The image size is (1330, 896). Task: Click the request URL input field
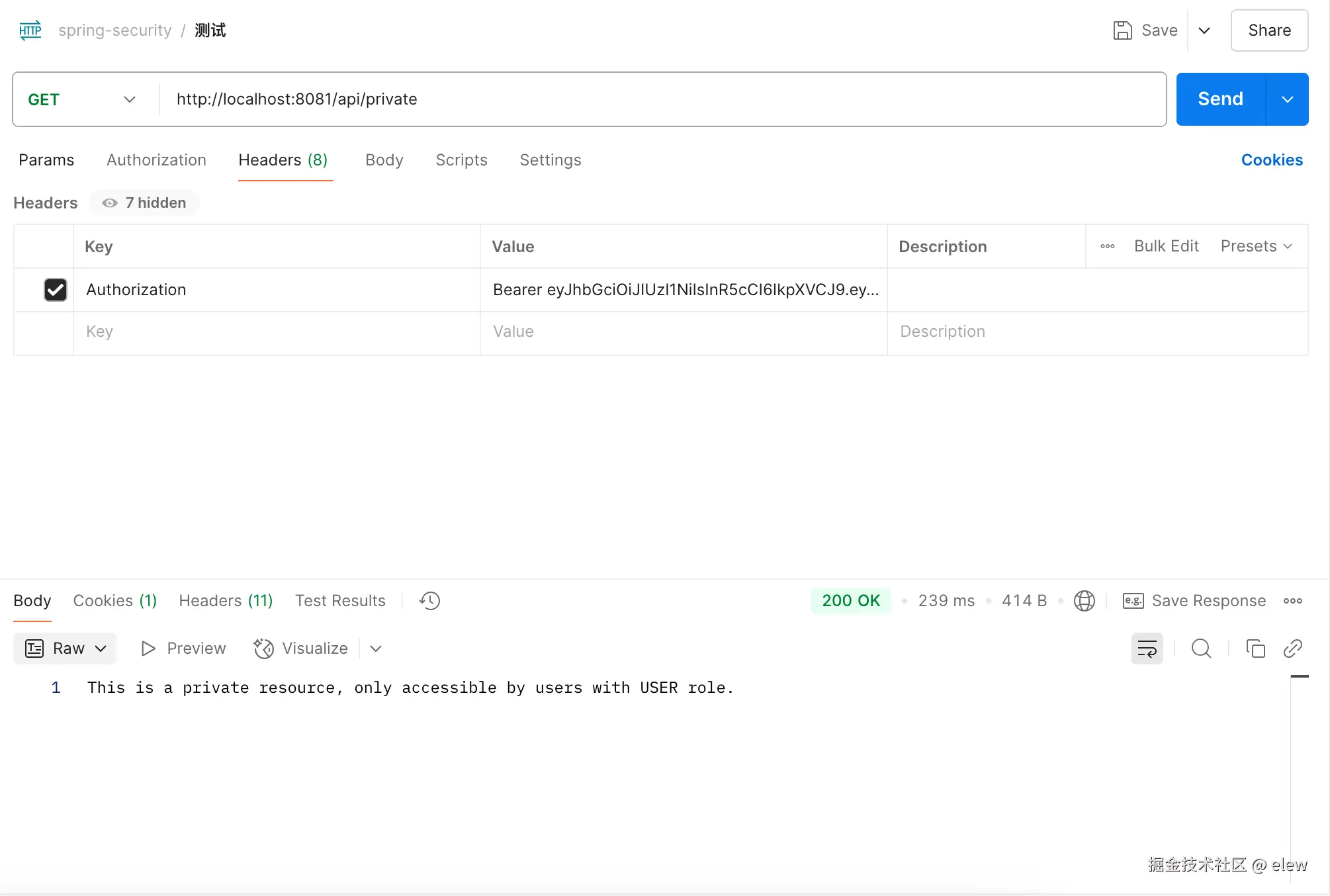click(662, 99)
